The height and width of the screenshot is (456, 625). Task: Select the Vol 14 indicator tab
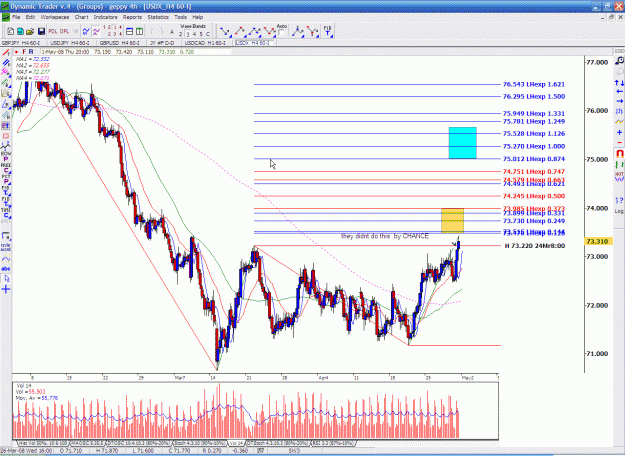[236, 443]
